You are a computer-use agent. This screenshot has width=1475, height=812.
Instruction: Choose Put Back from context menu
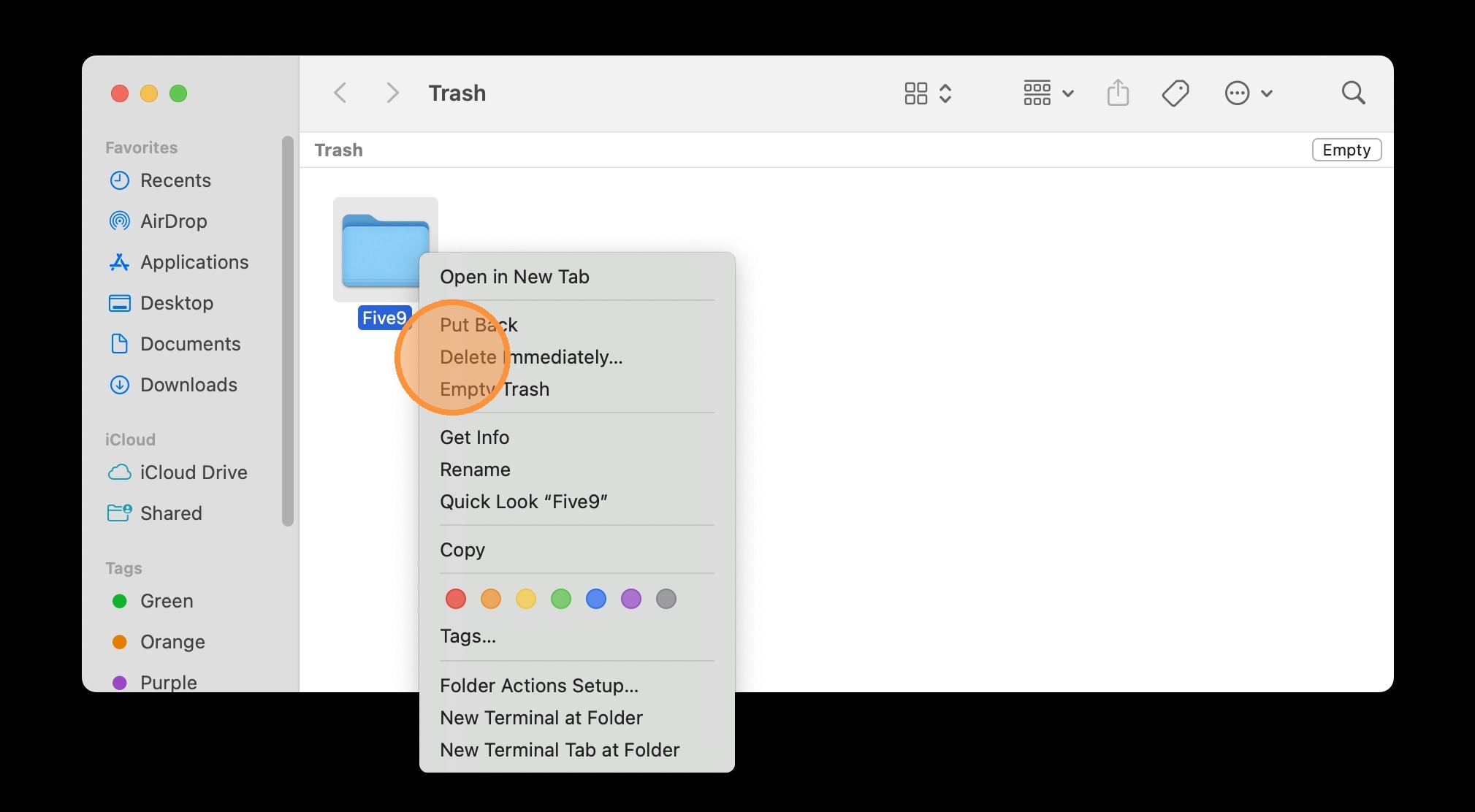576,325
